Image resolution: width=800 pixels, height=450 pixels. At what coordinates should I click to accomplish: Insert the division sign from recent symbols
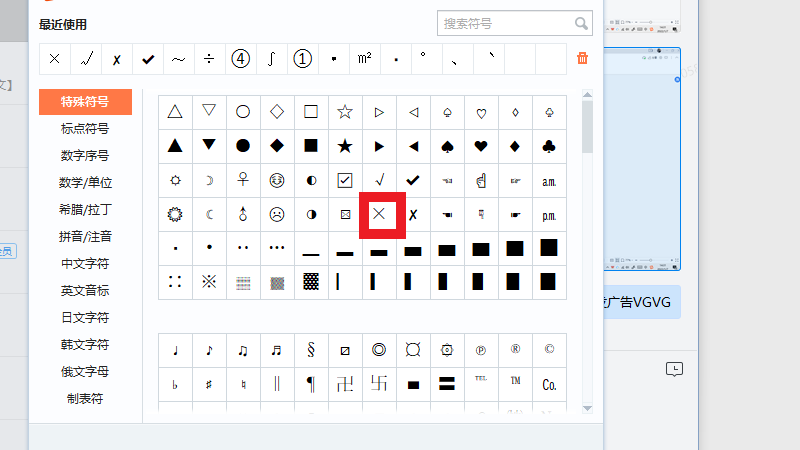pos(209,59)
